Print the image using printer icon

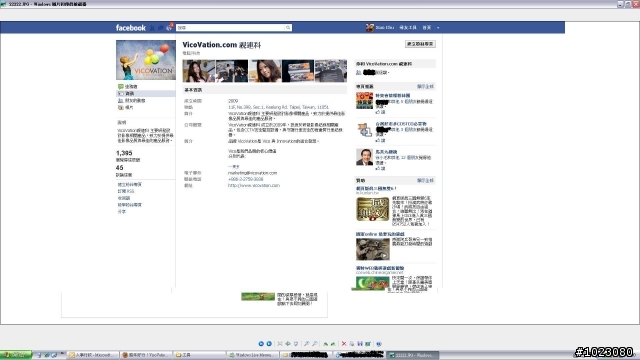tap(352, 344)
